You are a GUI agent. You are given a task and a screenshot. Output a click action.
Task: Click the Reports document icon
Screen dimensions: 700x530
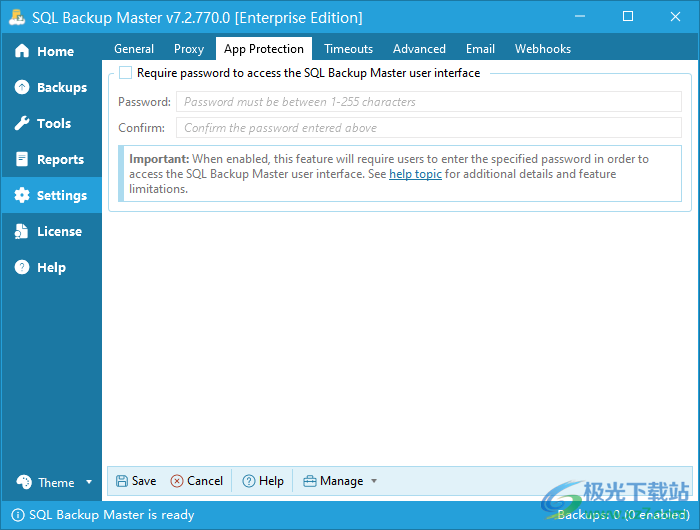pos(22,159)
